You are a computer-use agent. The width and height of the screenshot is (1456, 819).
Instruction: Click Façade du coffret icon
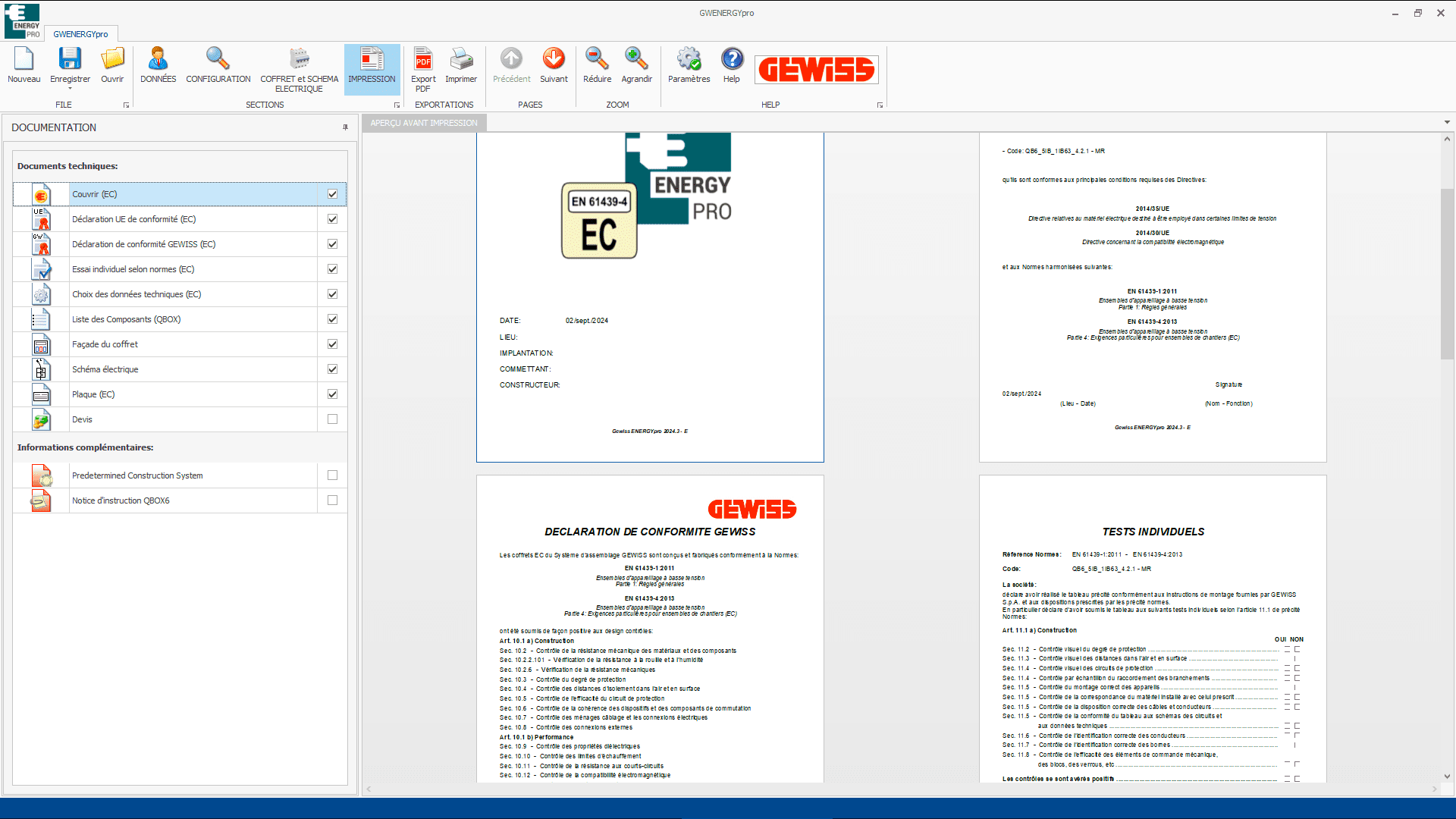coord(41,344)
